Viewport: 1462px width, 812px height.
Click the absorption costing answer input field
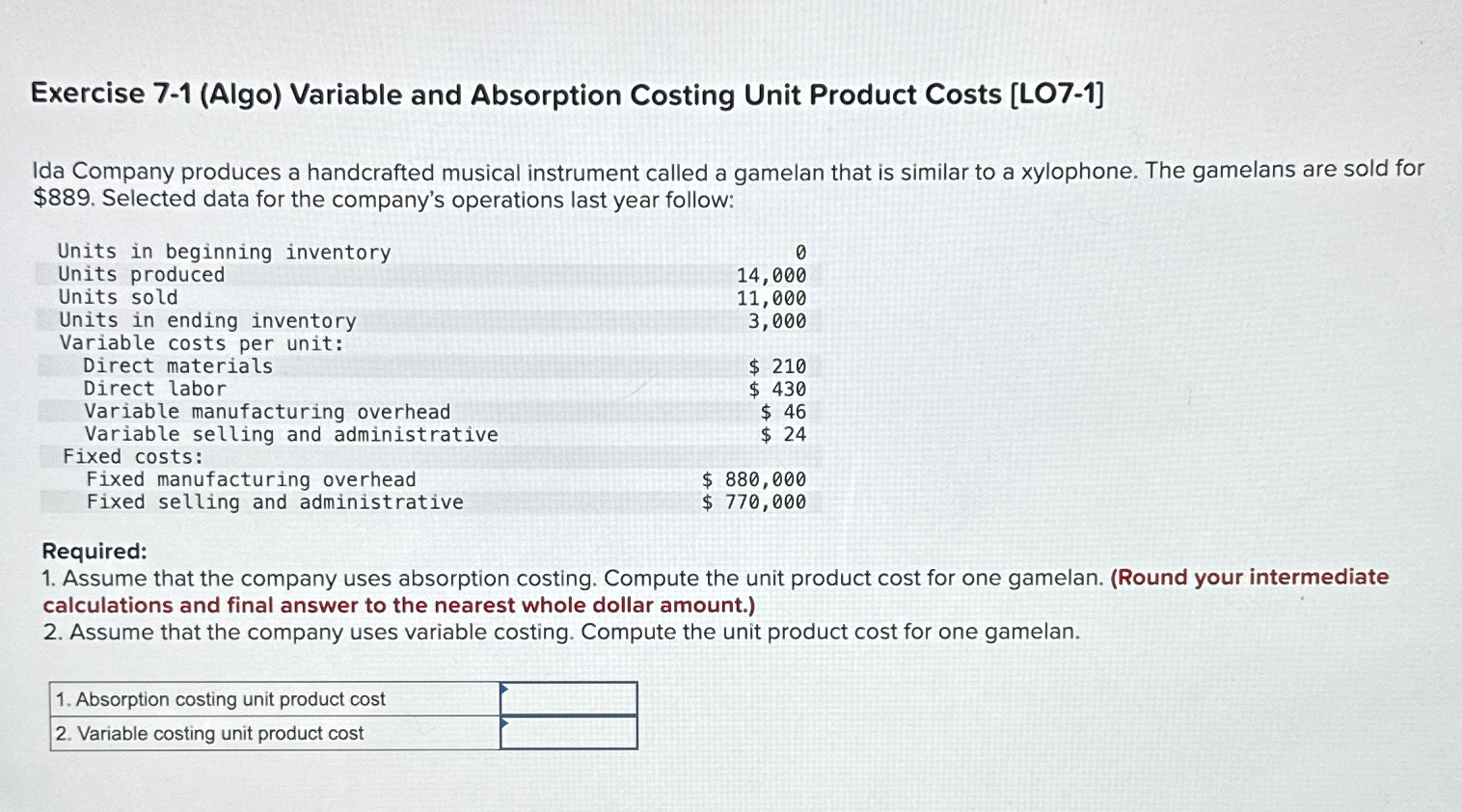(x=569, y=698)
